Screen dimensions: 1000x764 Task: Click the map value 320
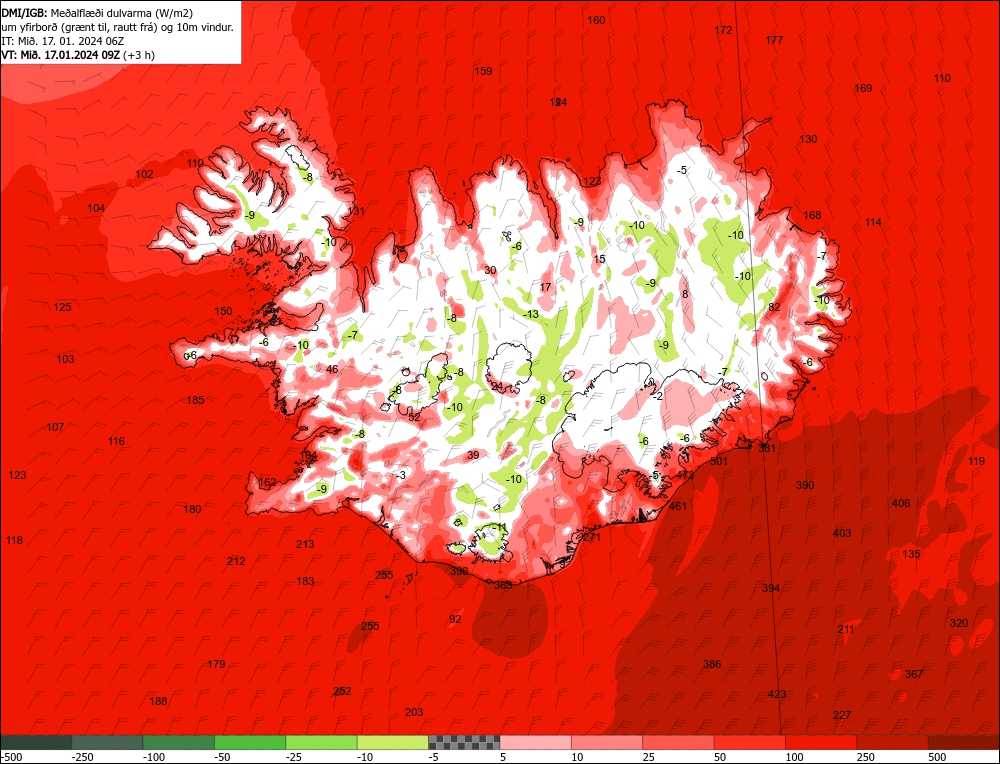(959, 623)
